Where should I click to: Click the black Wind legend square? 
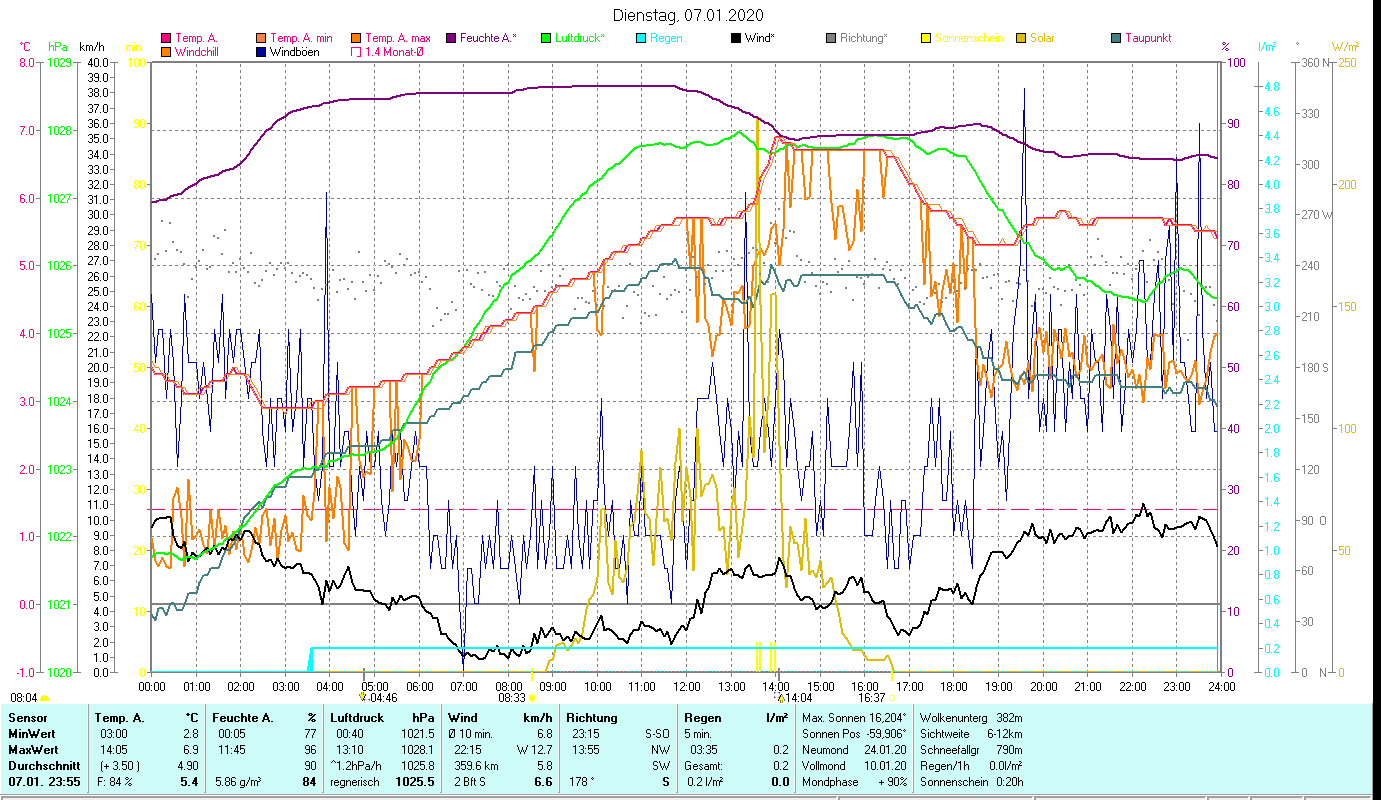click(x=735, y=38)
